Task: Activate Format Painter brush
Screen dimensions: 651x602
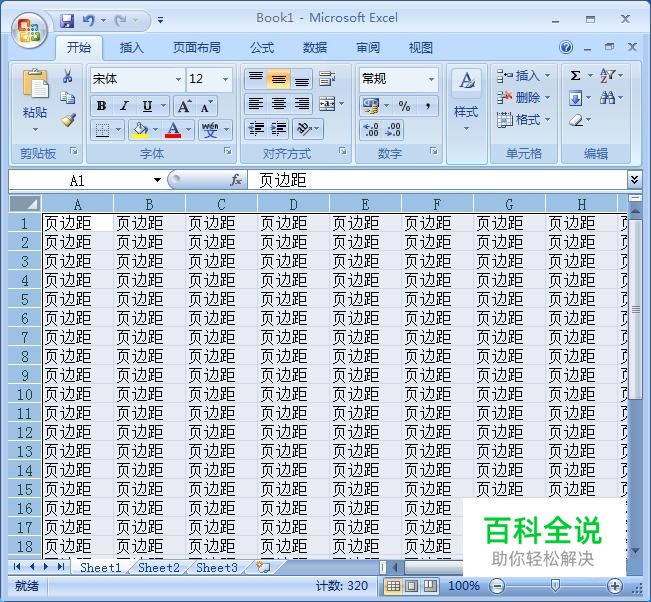Action: coord(68,120)
